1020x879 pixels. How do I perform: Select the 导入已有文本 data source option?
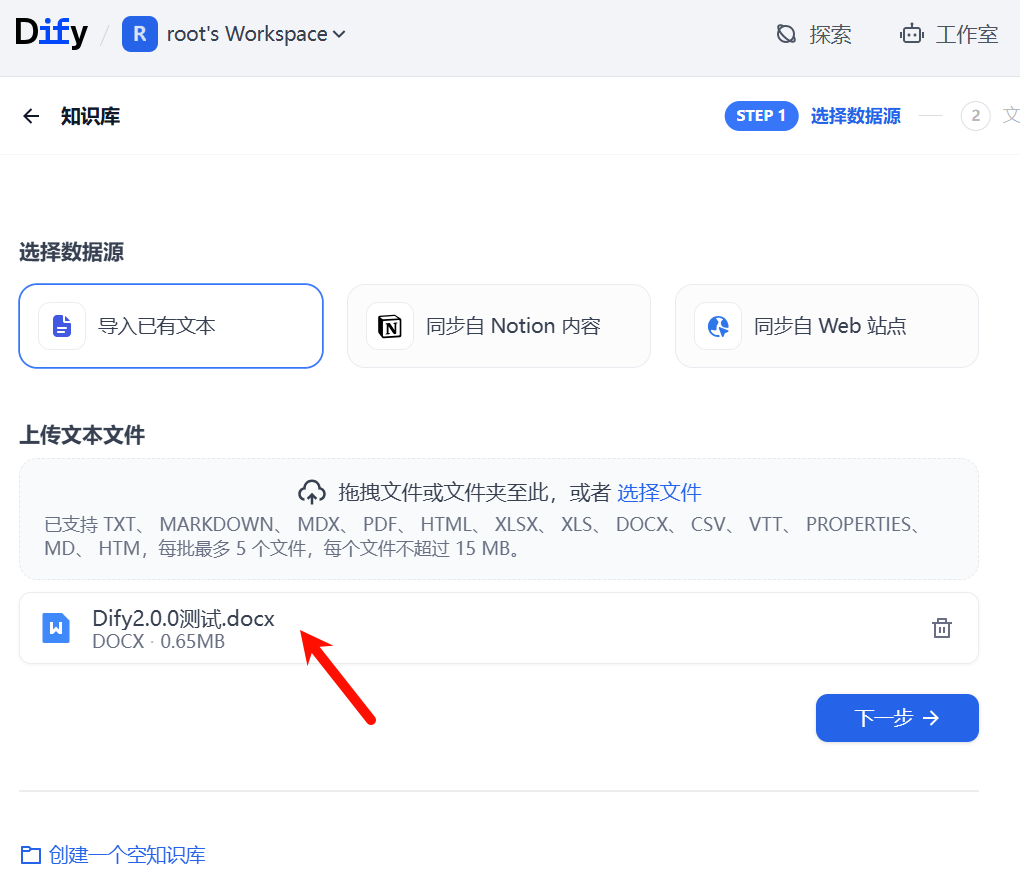click(x=171, y=326)
